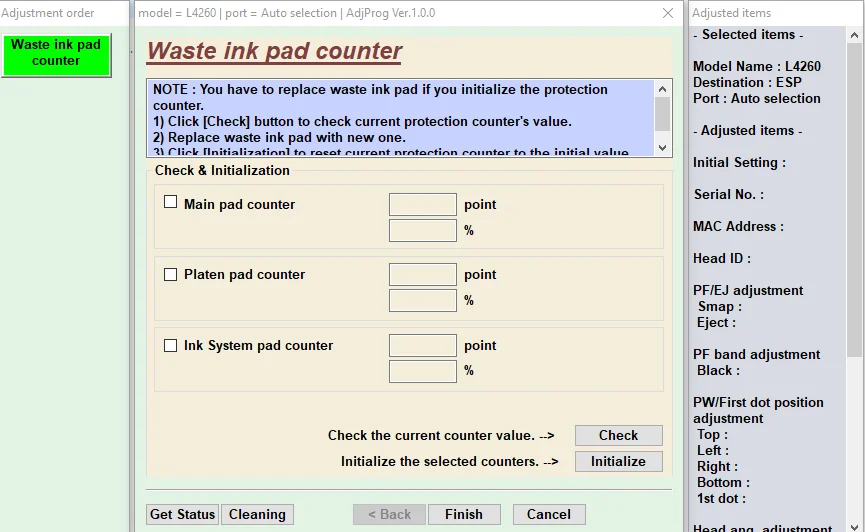The width and height of the screenshot is (865, 532).
Task: Click the Ink System pad counter point field
Action: click(423, 345)
